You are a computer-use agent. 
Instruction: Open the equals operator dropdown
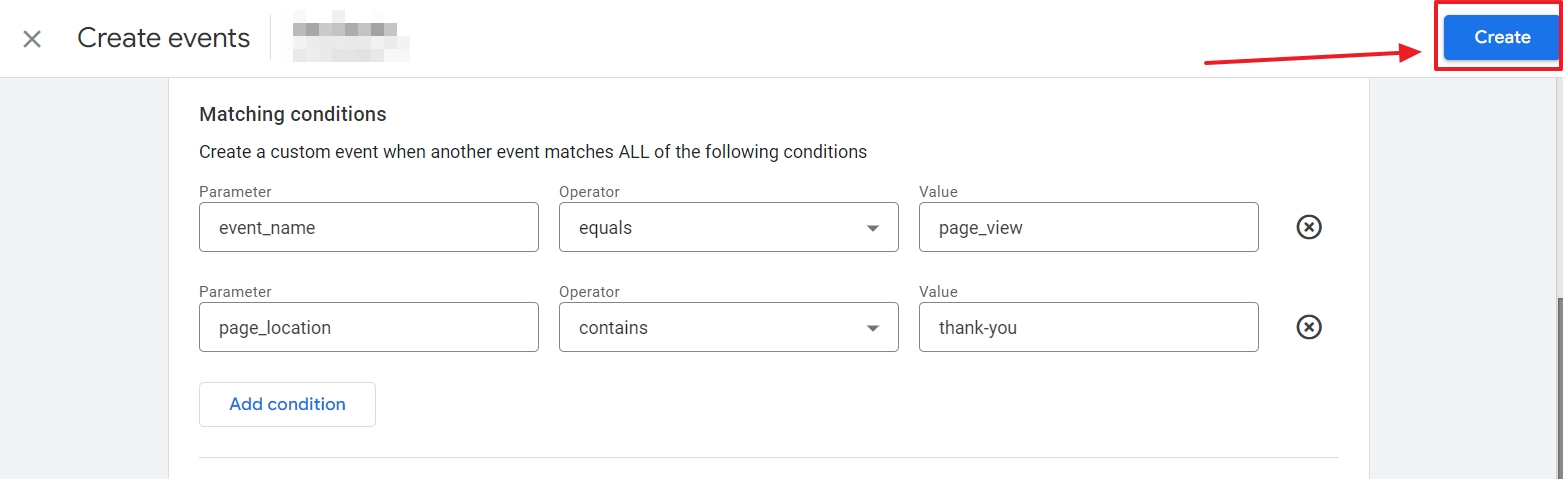[729, 227]
